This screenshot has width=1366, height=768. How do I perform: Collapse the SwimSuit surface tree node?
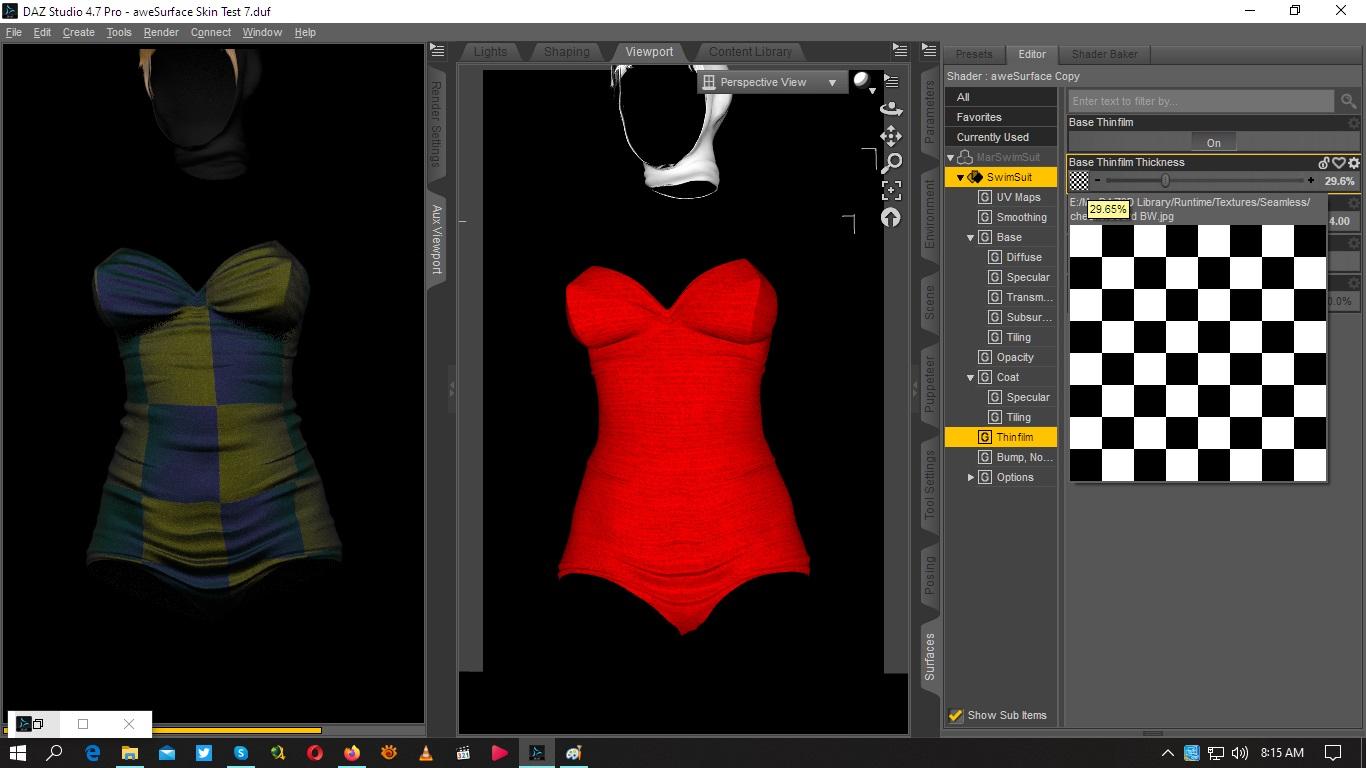[961, 178]
